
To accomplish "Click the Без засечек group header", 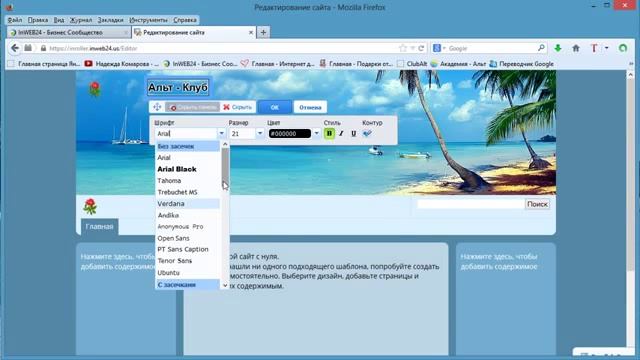I will [x=187, y=146].
